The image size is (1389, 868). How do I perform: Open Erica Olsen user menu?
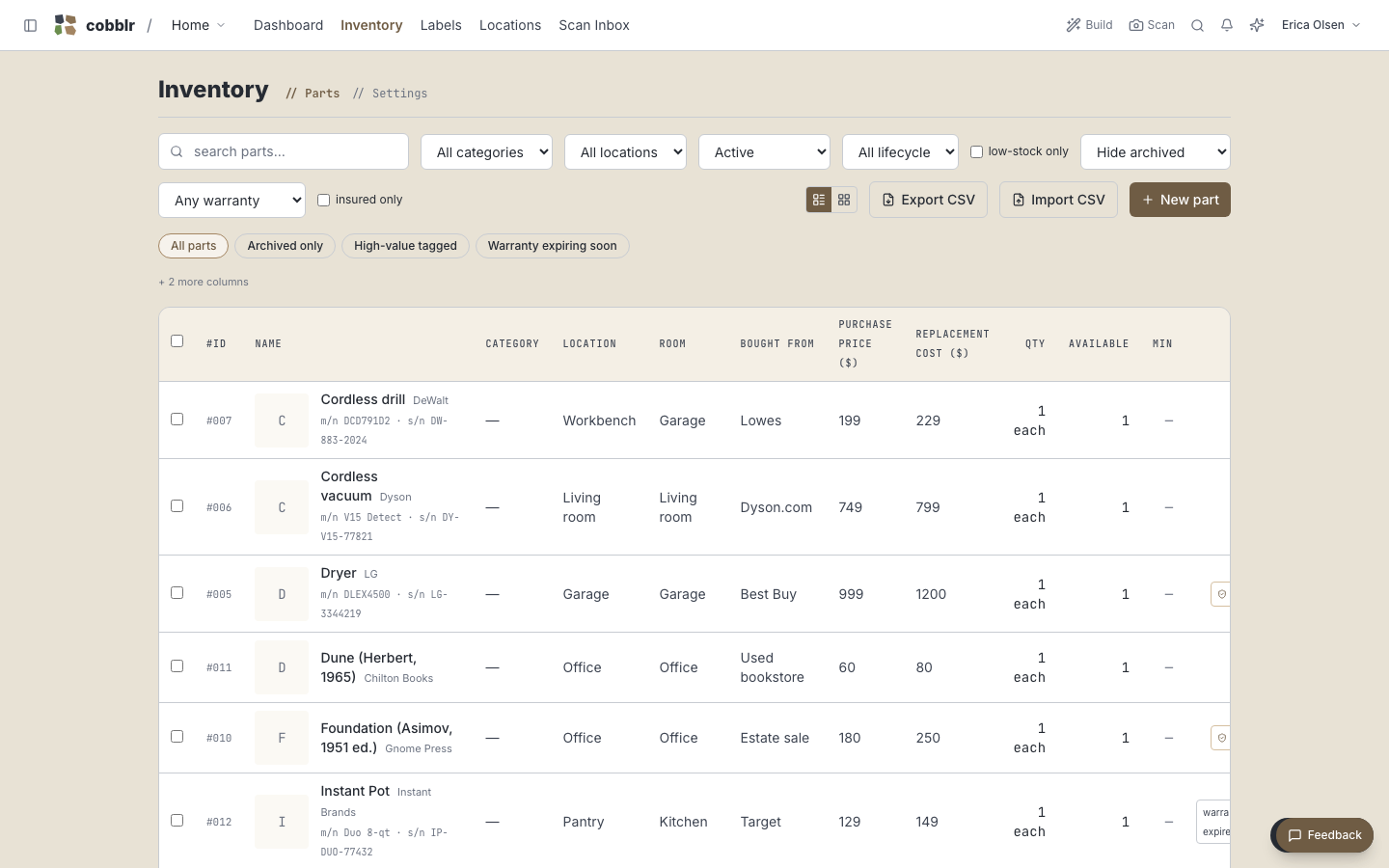pyautogui.click(x=1321, y=25)
